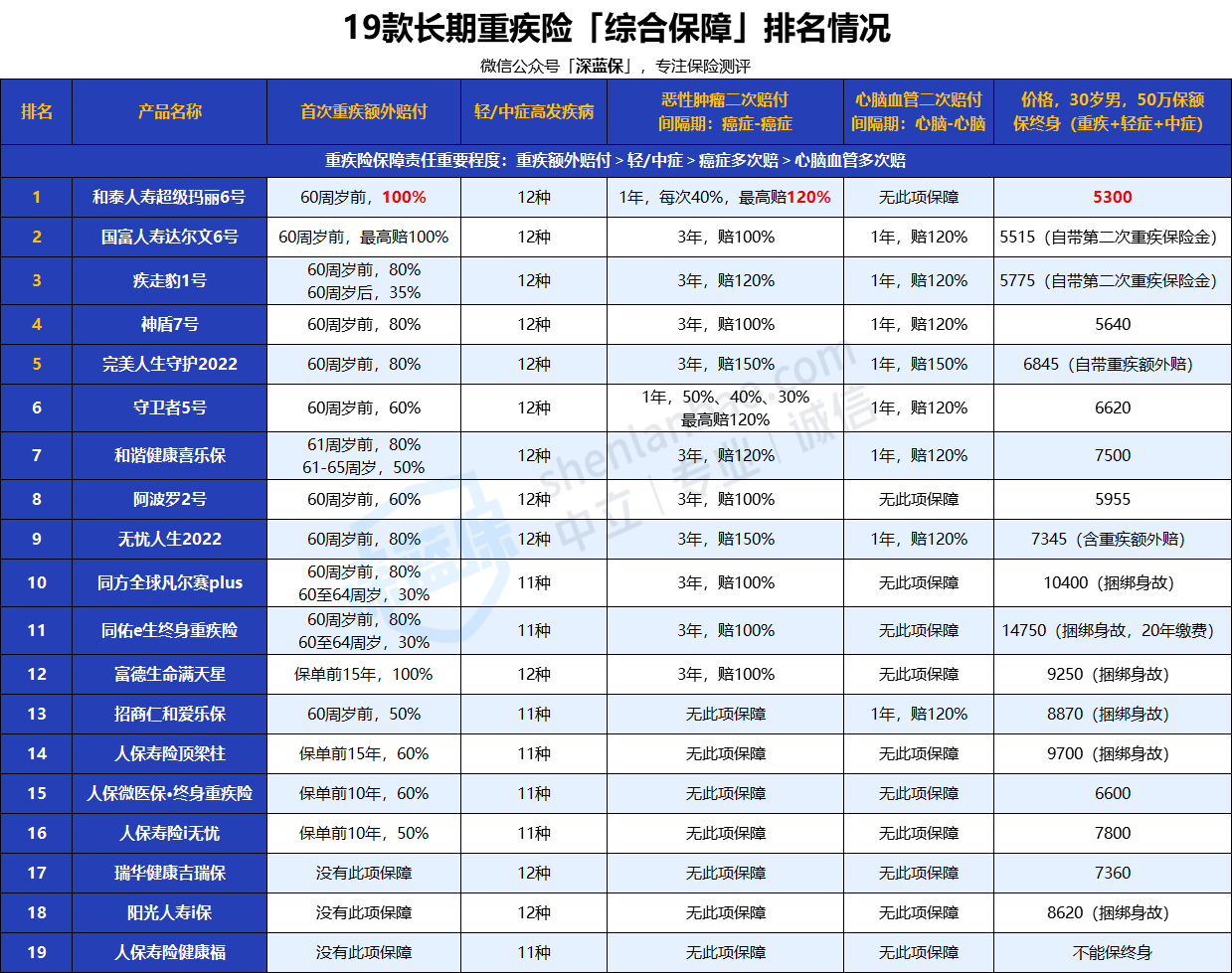This screenshot has width=1232, height=973.
Task: Click the 深蓝保 WeChat account subtitle
Action: tap(616, 66)
